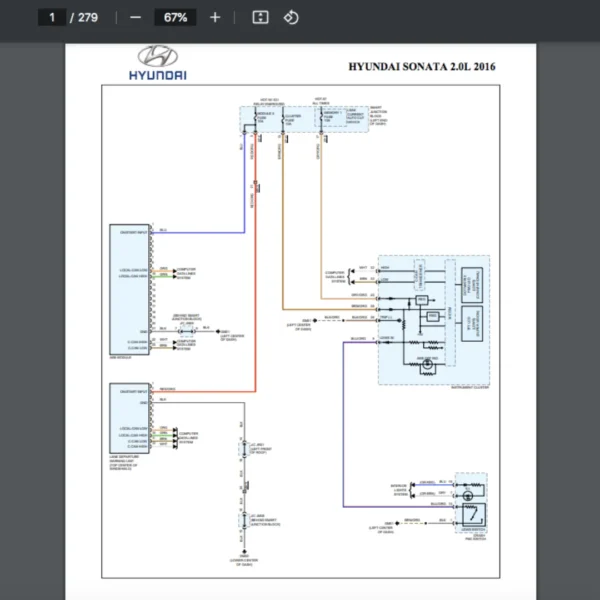Click the upper-left module connector block
The width and height of the screenshot is (600, 600).
pos(128,288)
